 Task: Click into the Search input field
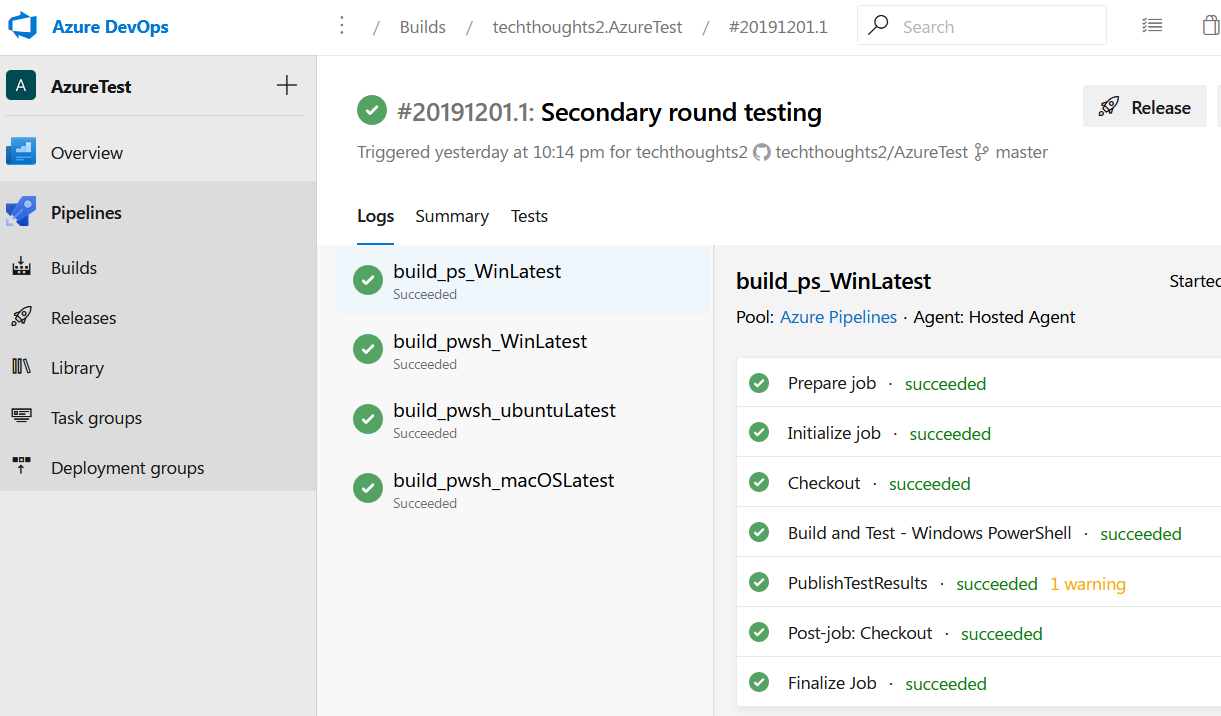pos(982,26)
